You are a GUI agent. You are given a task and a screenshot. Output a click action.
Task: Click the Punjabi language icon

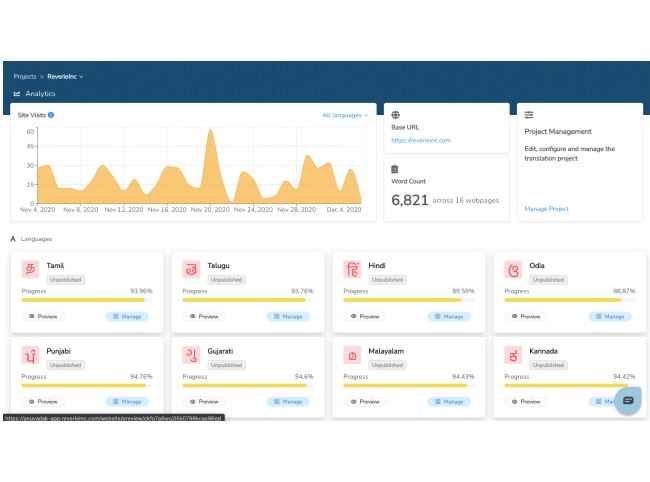(x=30, y=355)
